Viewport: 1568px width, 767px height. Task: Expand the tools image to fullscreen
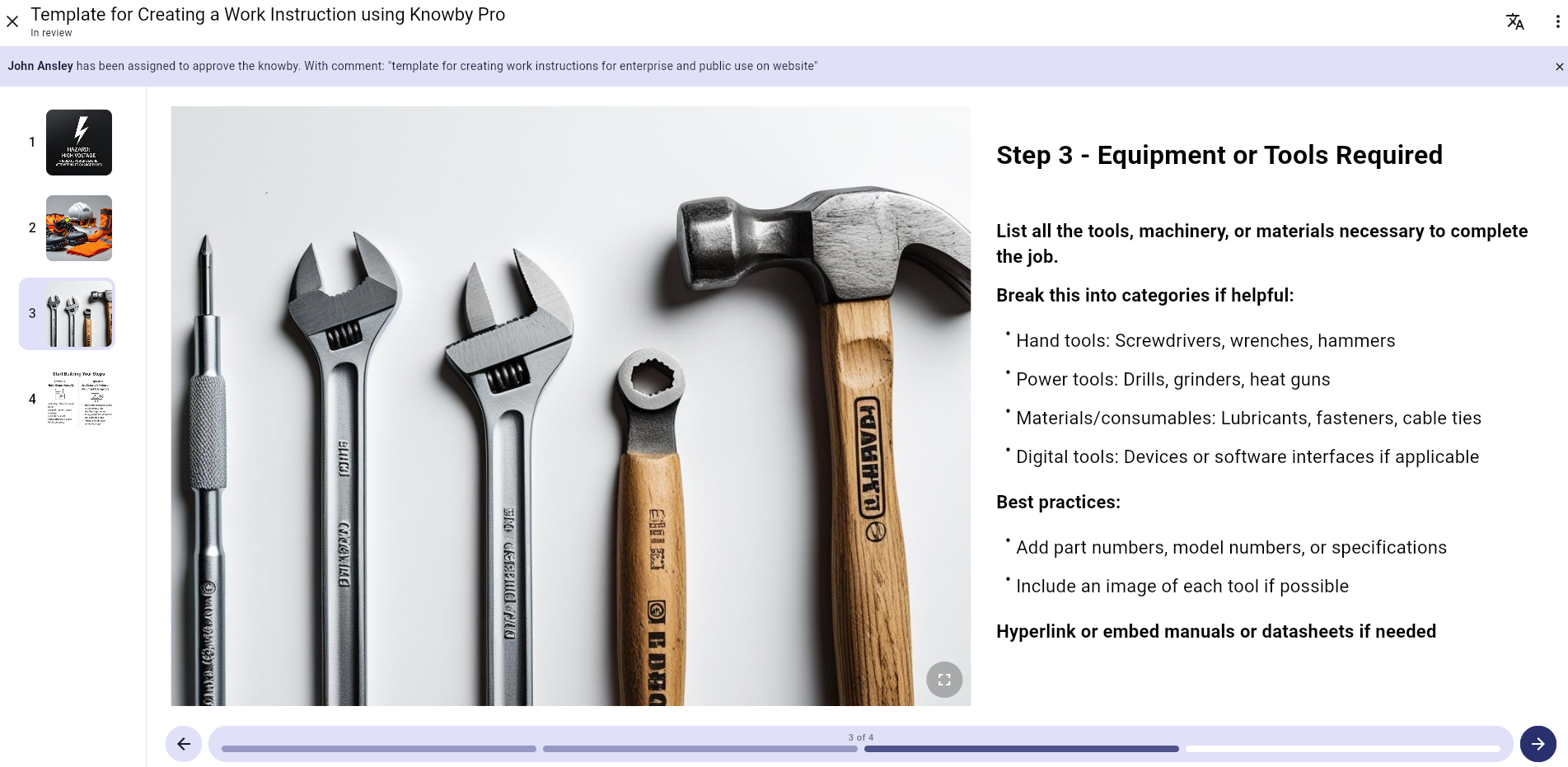point(944,680)
